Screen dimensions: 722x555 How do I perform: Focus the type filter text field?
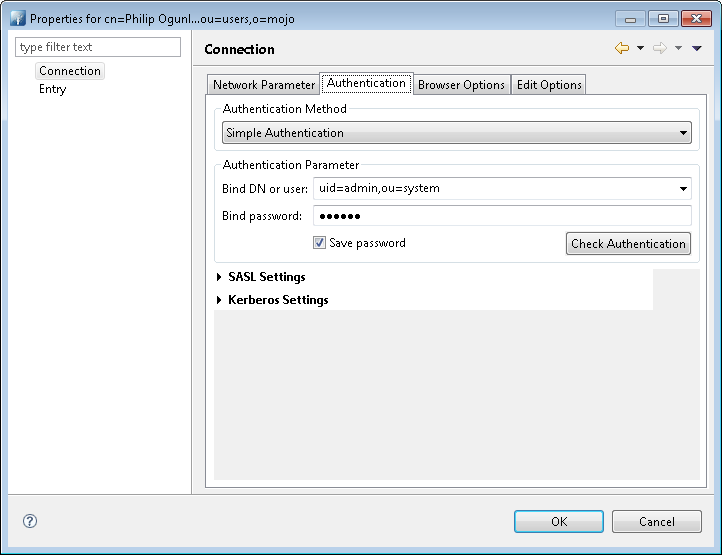[98, 47]
